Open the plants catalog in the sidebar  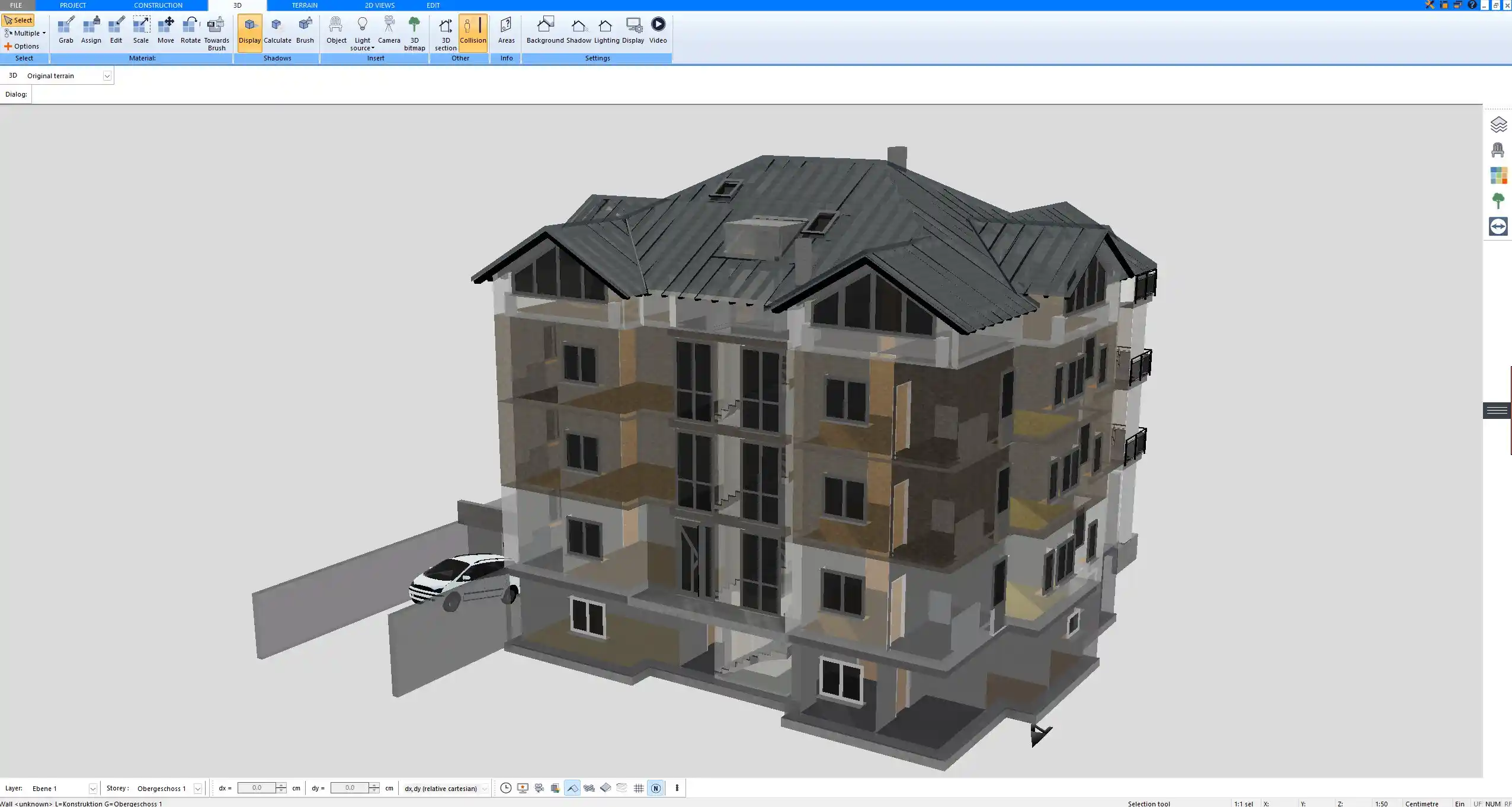click(x=1498, y=200)
